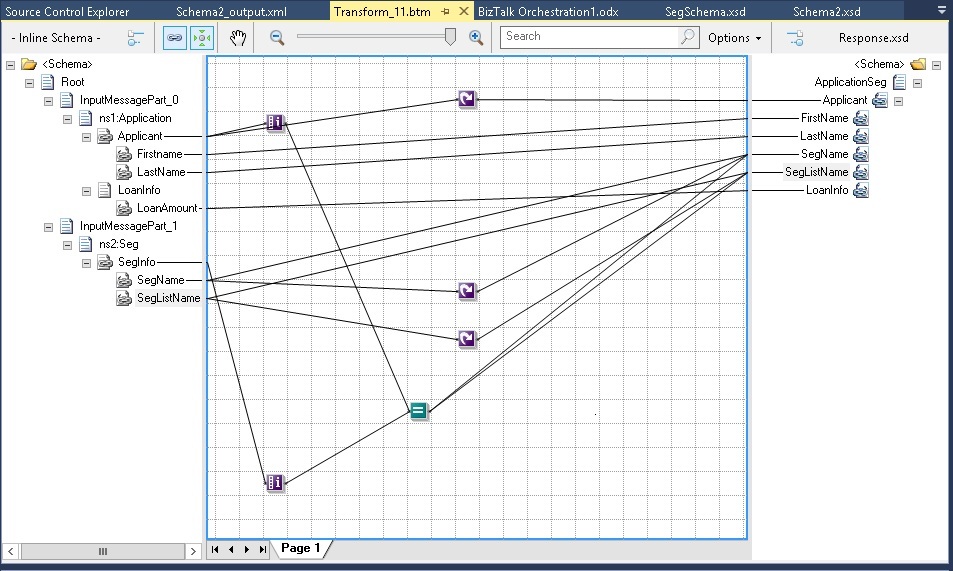The width and height of the screenshot is (953, 571).
Task: Select the destination LoanInfo element
Action: [827, 190]
